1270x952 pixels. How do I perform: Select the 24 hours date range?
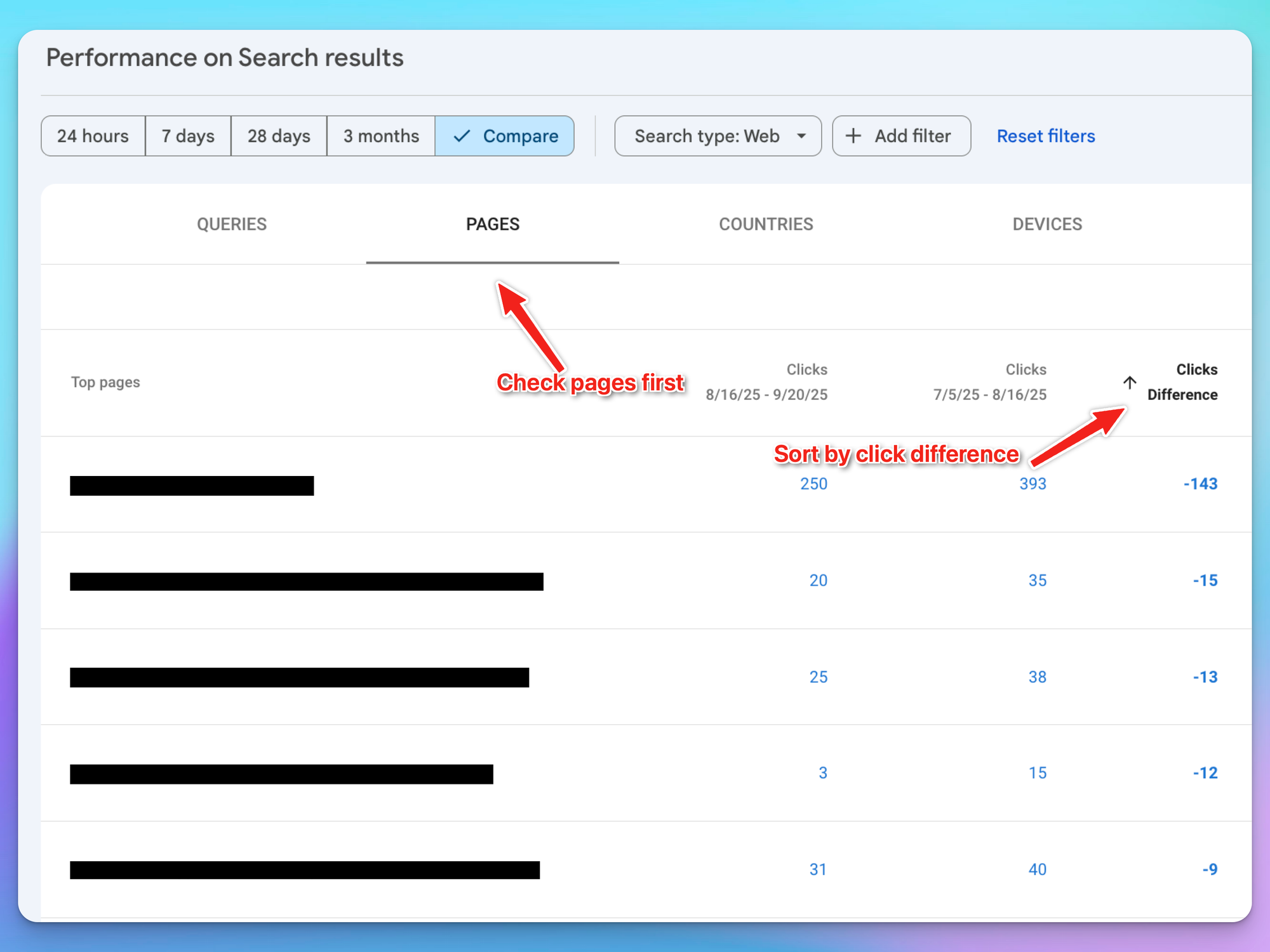click(93, 136)
